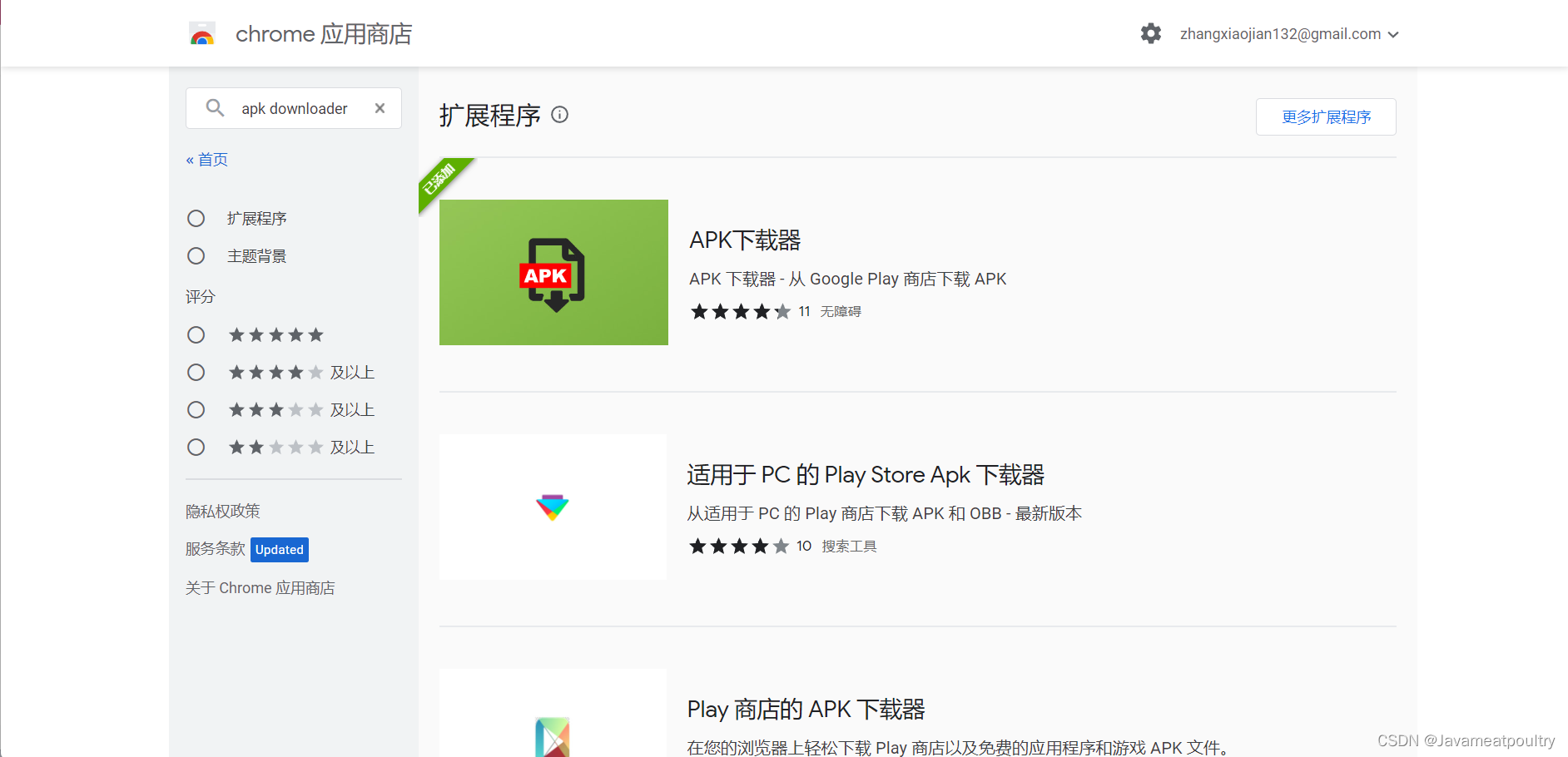Open the settings gear icon

coord(1150,33)
